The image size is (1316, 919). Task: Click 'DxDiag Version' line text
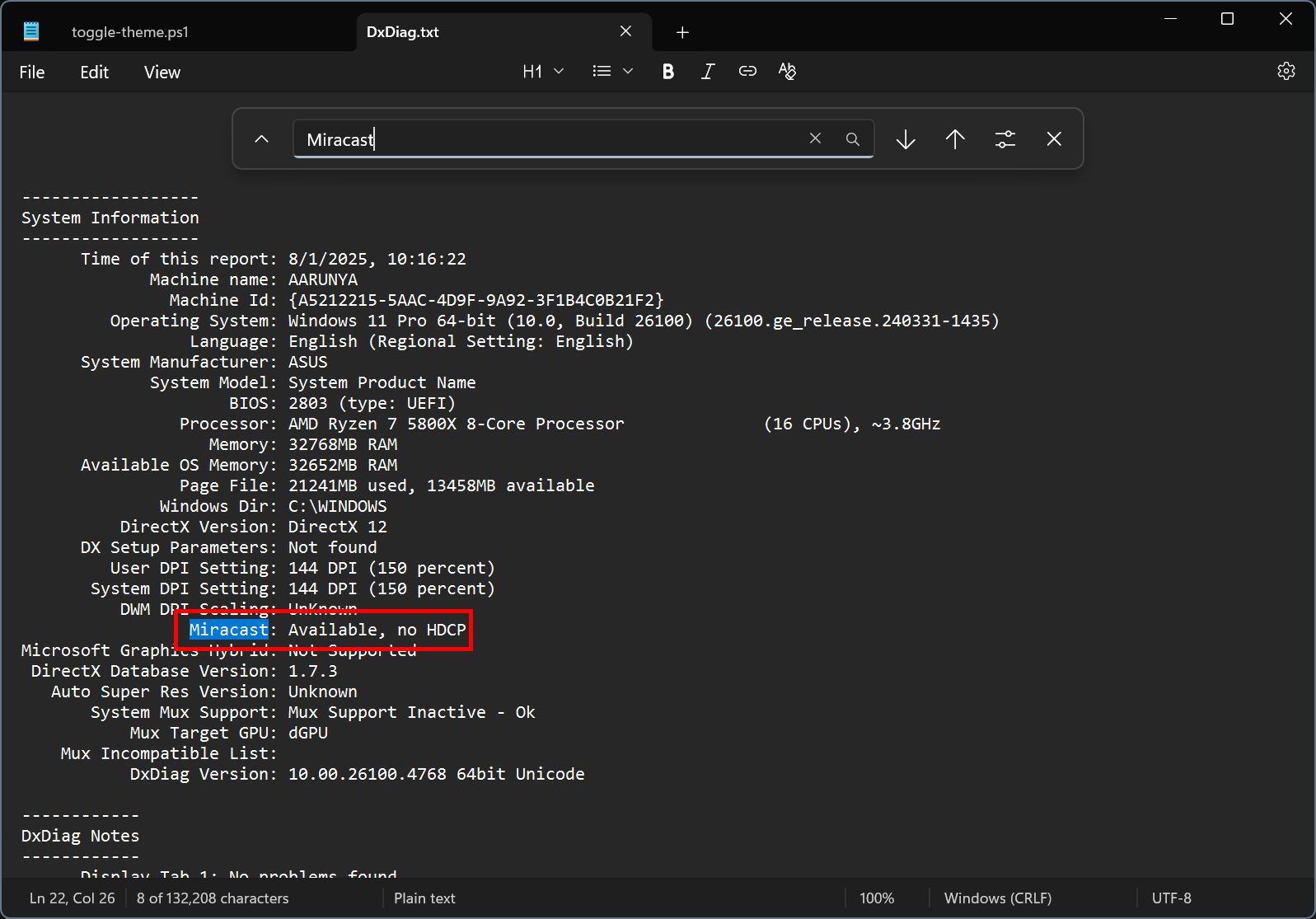(x=357, y=774)
